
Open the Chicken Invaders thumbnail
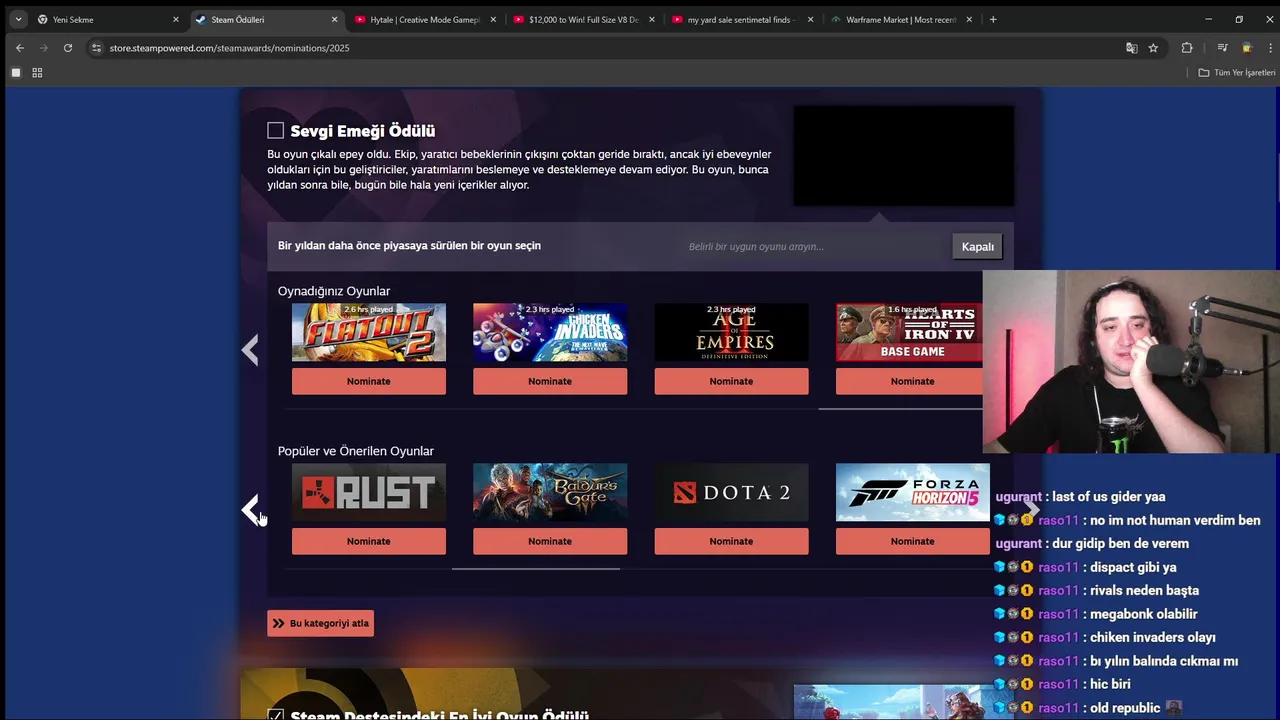click(550, 332)
